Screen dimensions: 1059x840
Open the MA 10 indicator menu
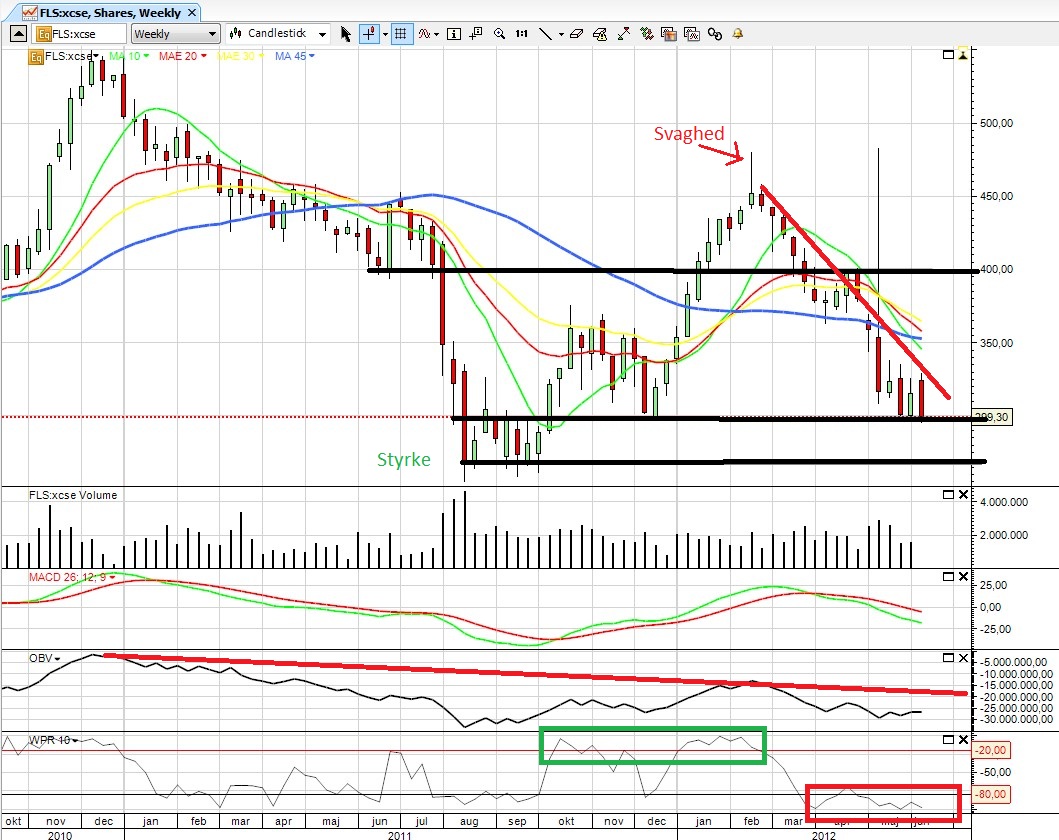coord(129,56)
